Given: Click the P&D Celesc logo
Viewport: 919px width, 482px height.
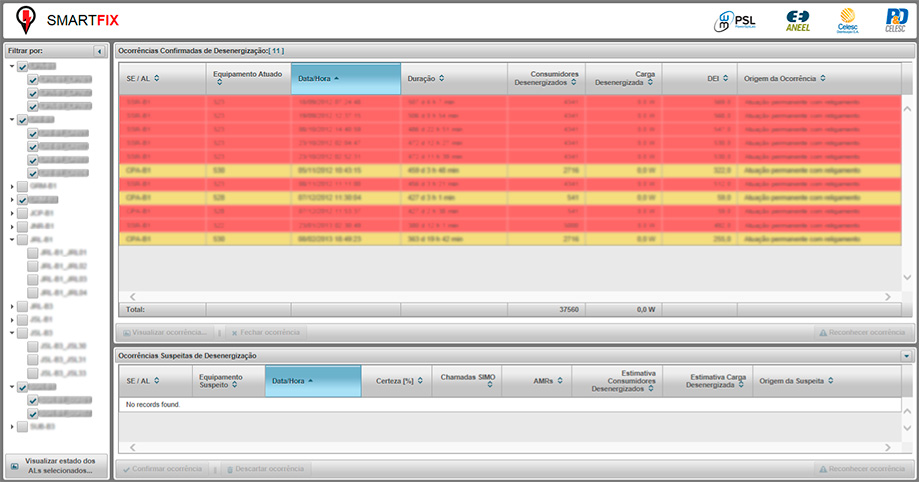Looking at the screenshot, I should click(x=895, y=19).
